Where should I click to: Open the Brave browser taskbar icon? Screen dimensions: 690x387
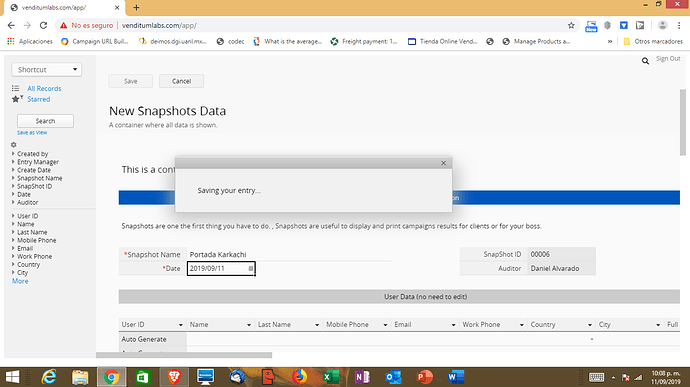point(174,377)
